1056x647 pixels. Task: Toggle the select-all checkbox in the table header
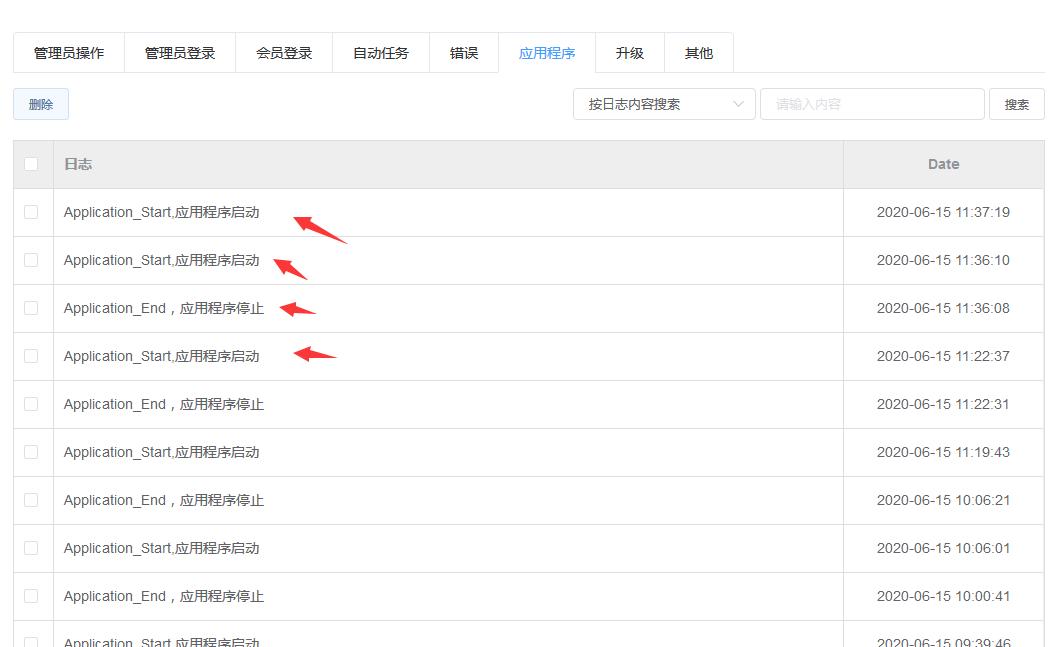click(31, 163)
